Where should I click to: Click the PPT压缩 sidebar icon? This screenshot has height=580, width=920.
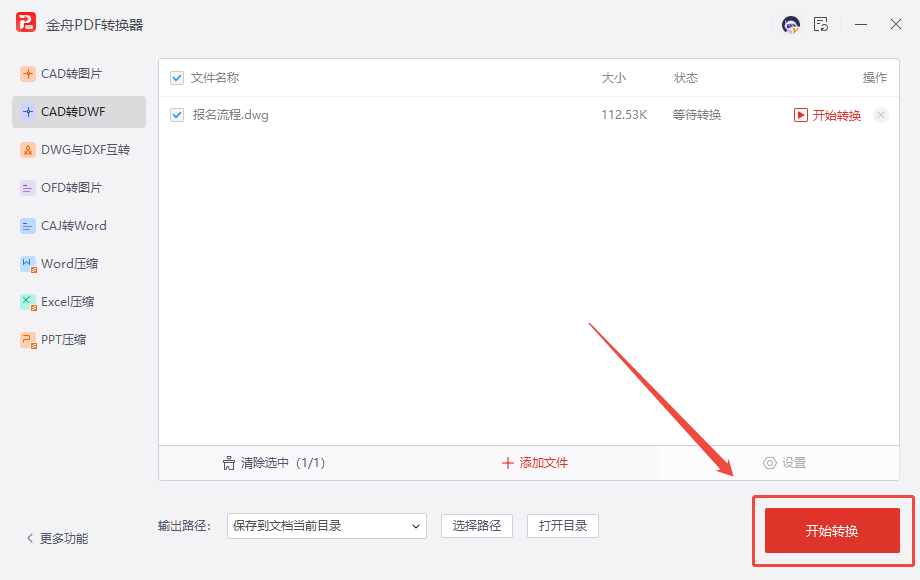tap(28, 340)
